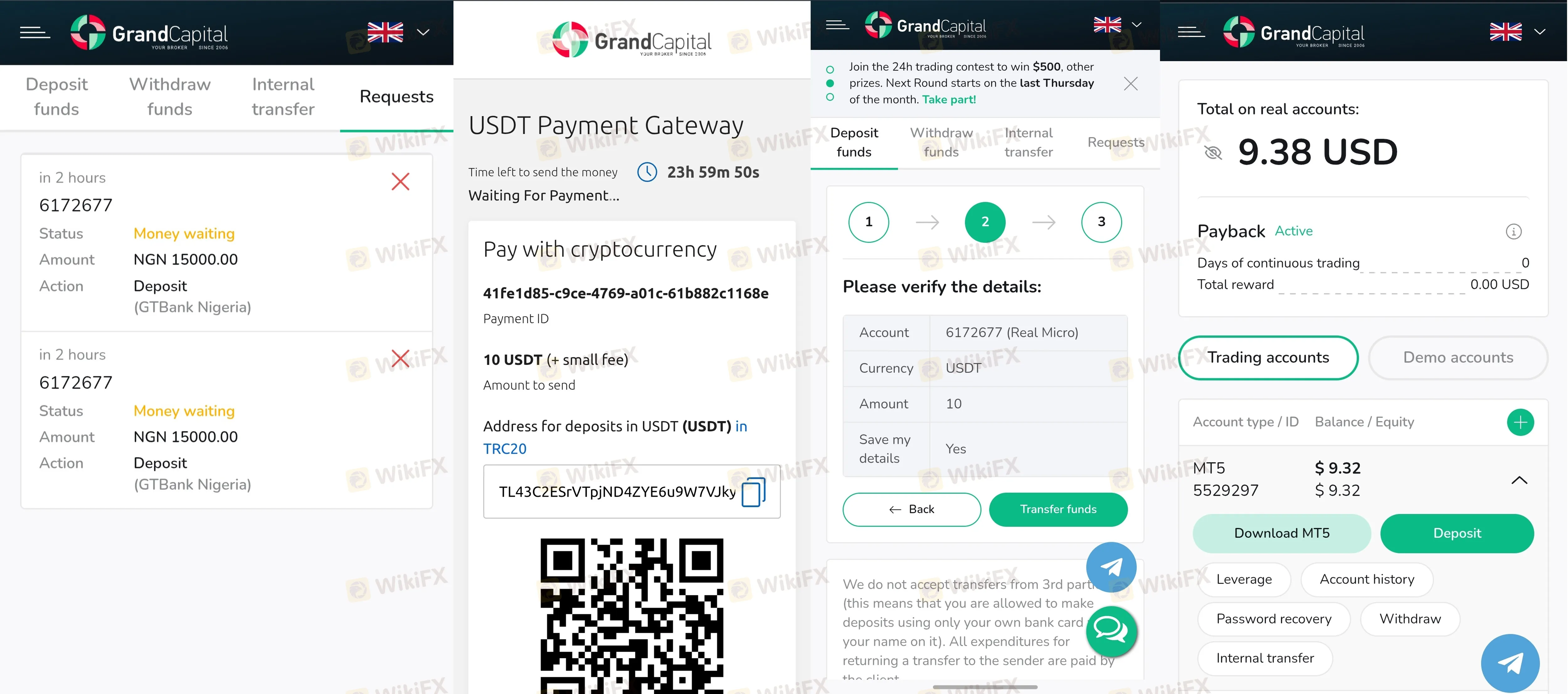
Task: Switch to Demo accounts tab
Action: pyautogui.click(x=1457, y=358)
